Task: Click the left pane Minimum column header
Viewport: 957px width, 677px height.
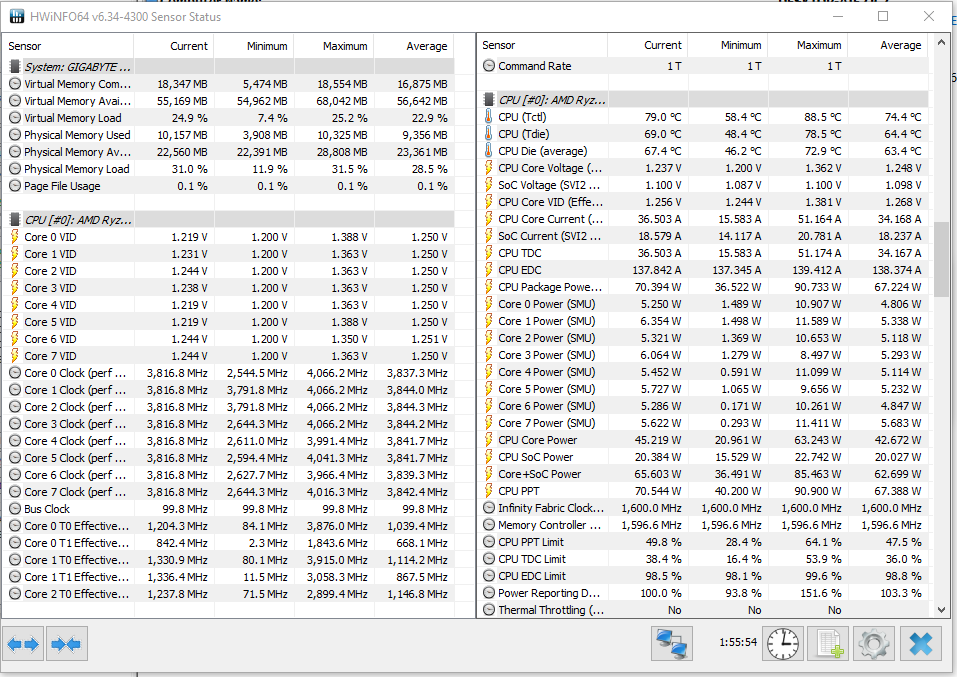Action: click(254, 46)
